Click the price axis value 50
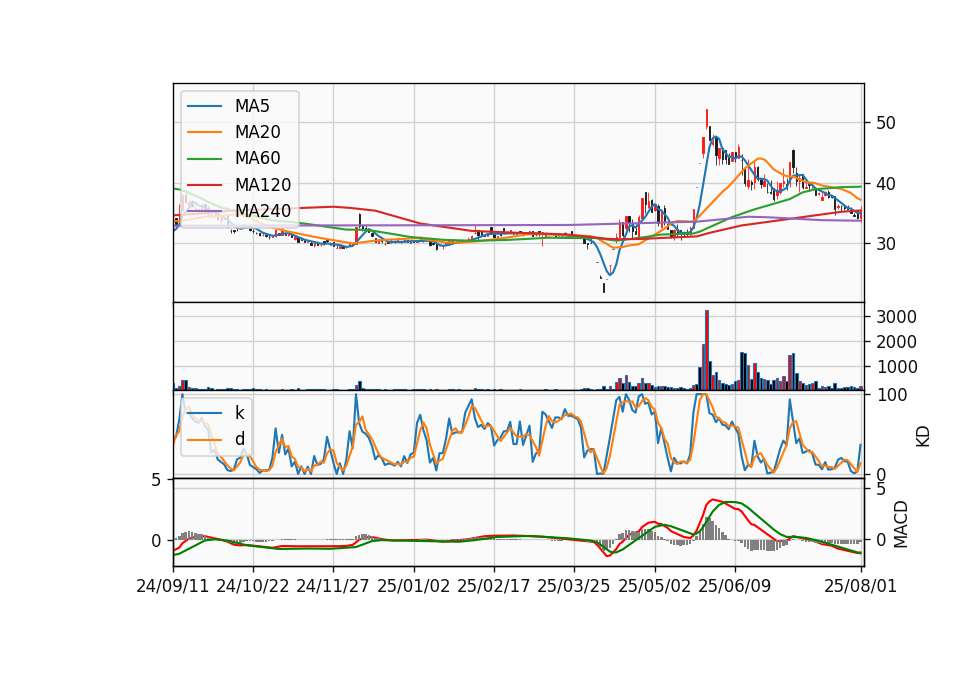 point(886,123)
